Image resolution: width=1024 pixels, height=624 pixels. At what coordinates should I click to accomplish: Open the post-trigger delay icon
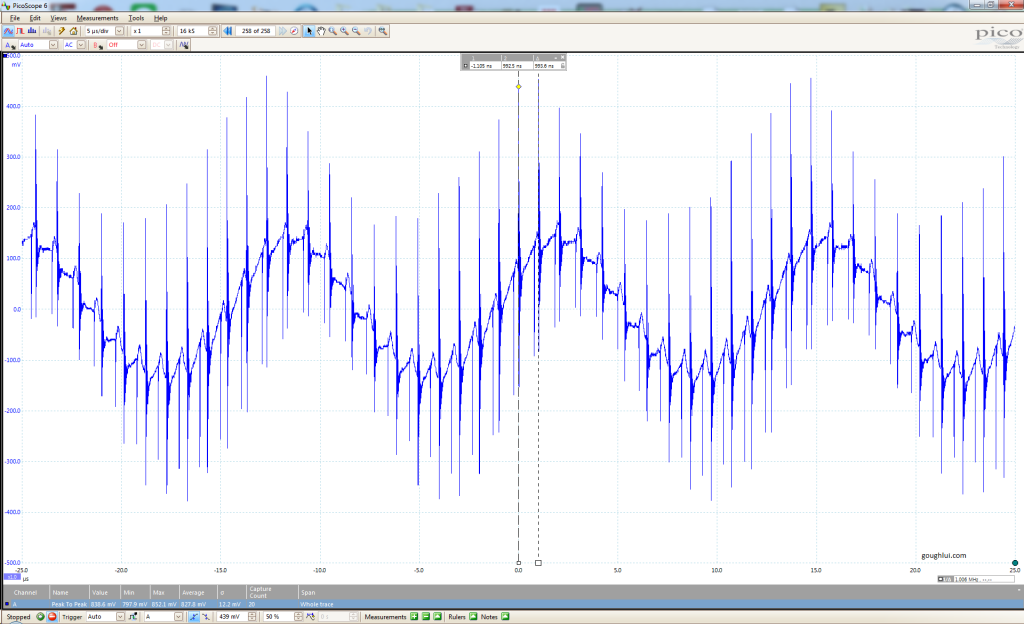point(311,617)
